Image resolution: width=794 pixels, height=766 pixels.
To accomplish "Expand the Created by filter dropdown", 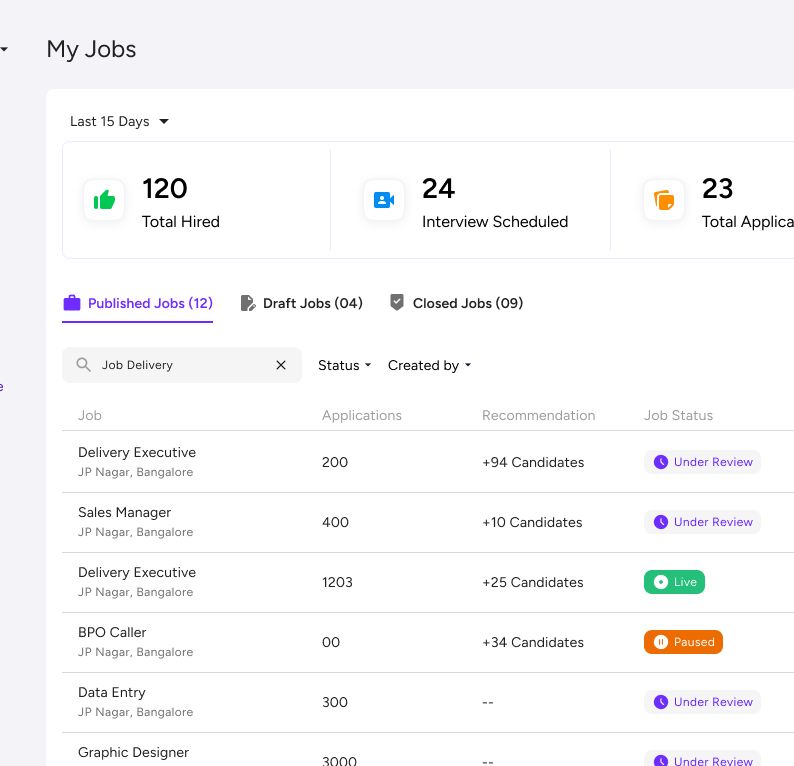I will pyautogui.click(x=429, y=365).
